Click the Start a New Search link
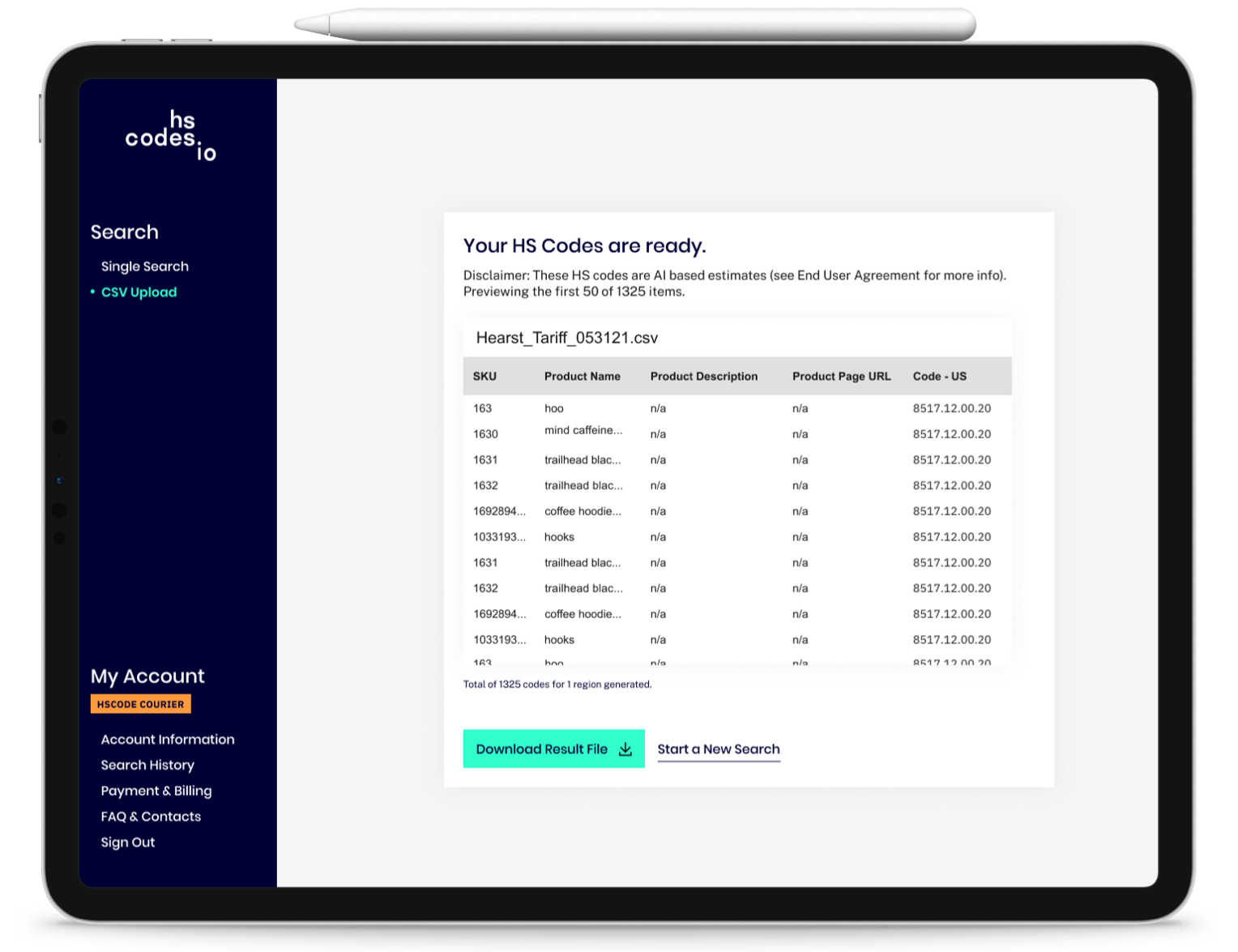Screen dimensions: 1238x952 click(719, 749)
